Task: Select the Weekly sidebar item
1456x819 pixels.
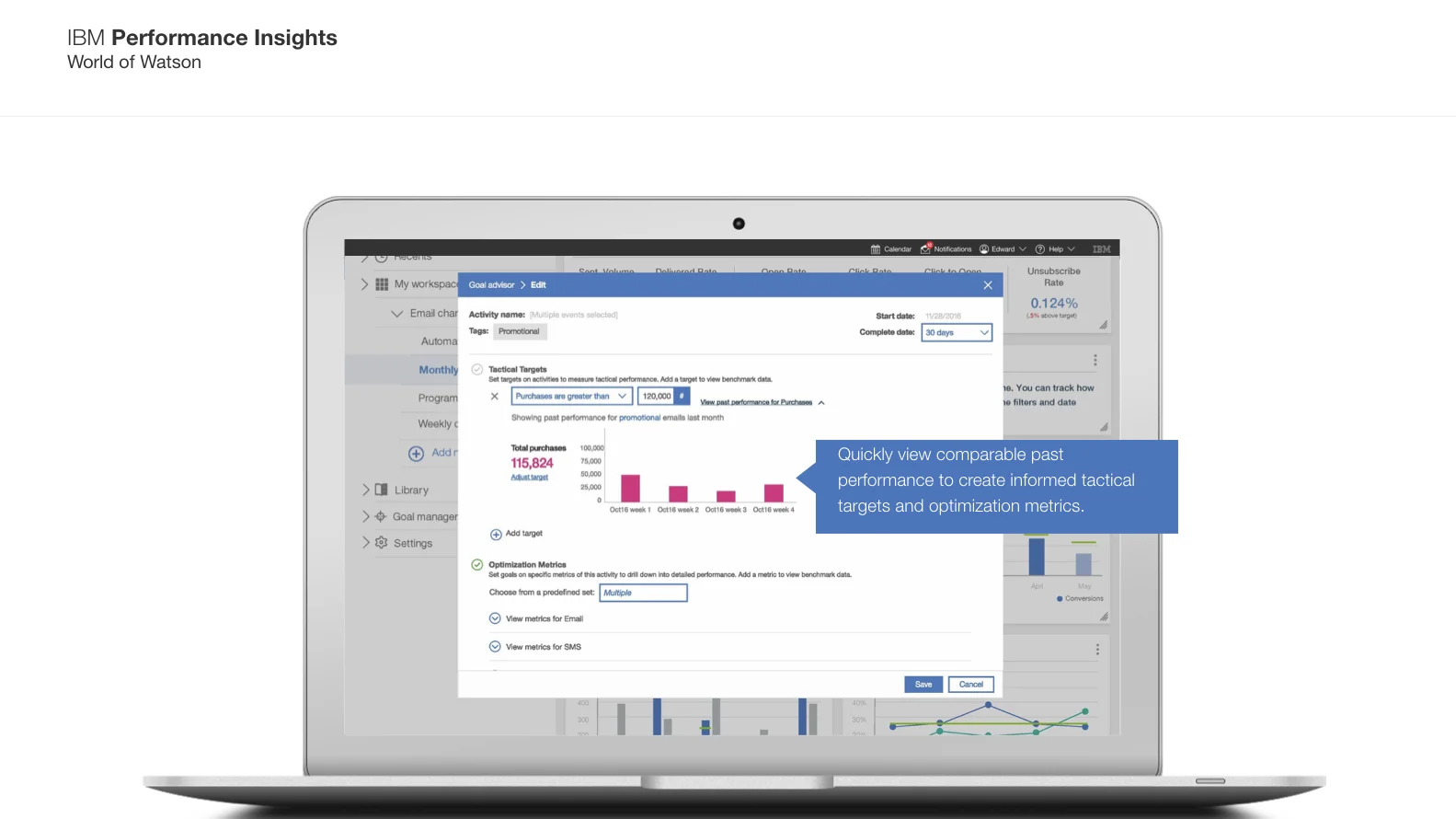Action: click(438, 424)
